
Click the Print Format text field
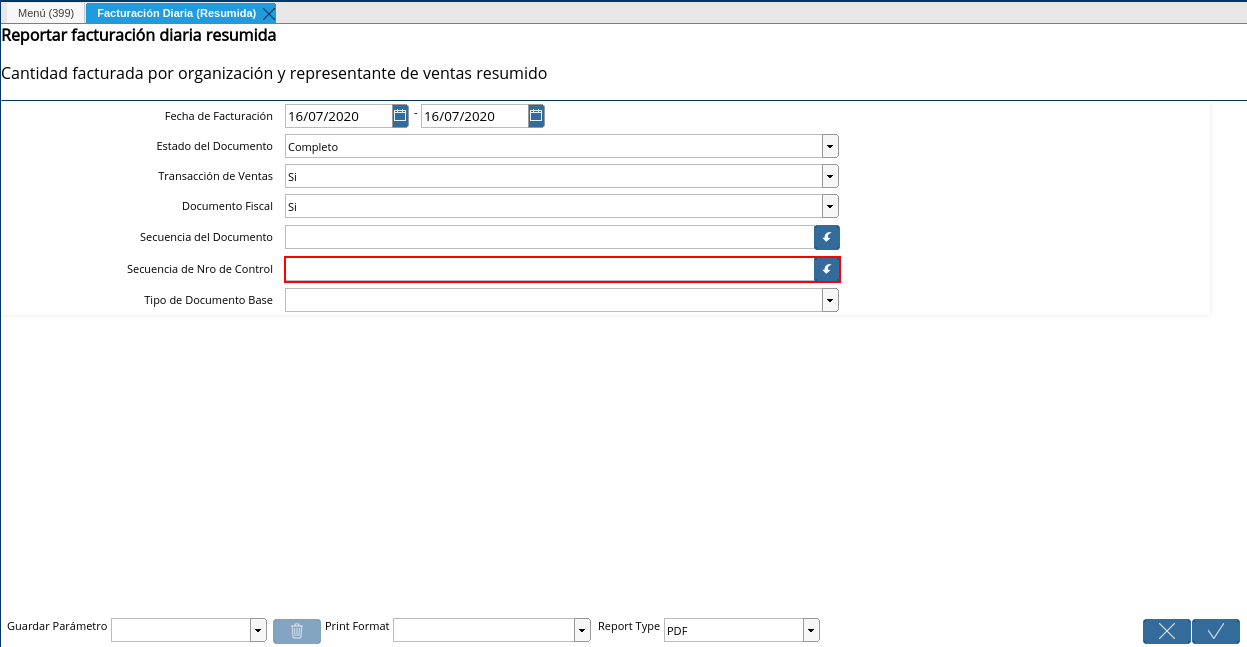coord(484,630)
